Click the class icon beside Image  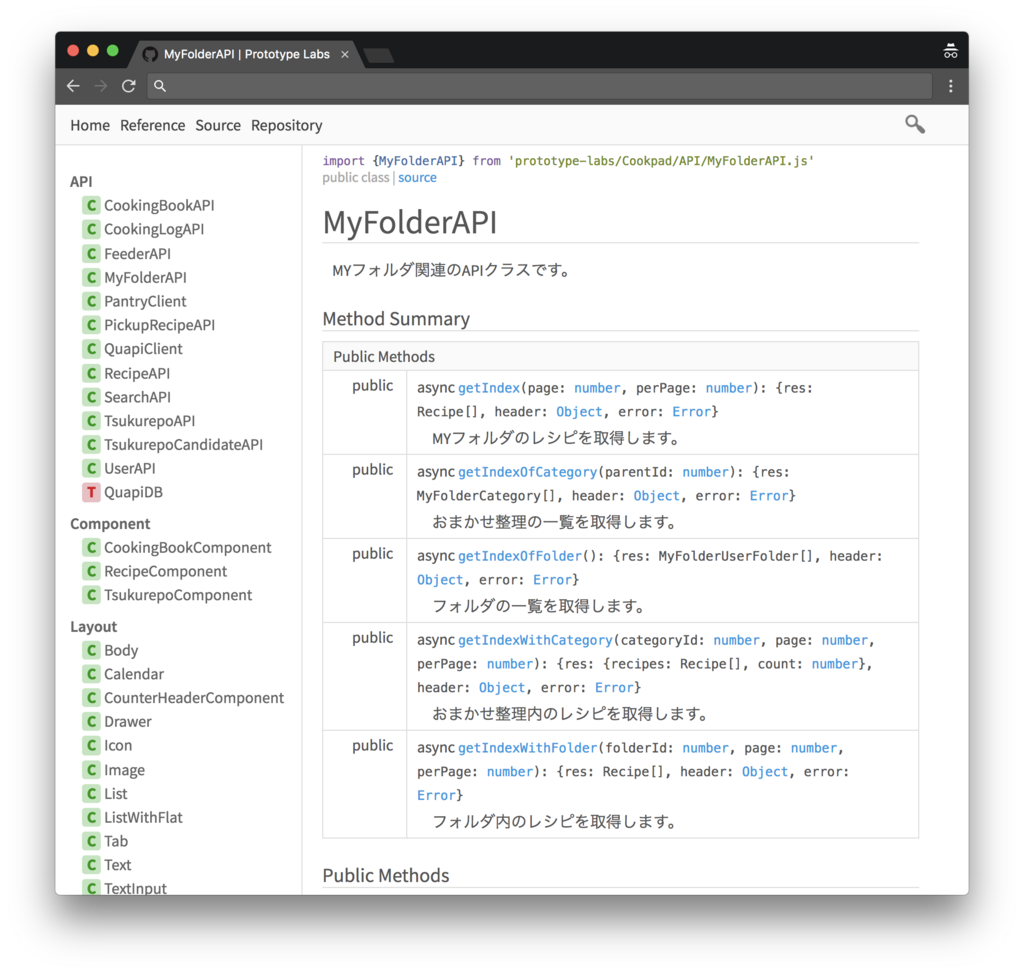click(x=91, y=770)
